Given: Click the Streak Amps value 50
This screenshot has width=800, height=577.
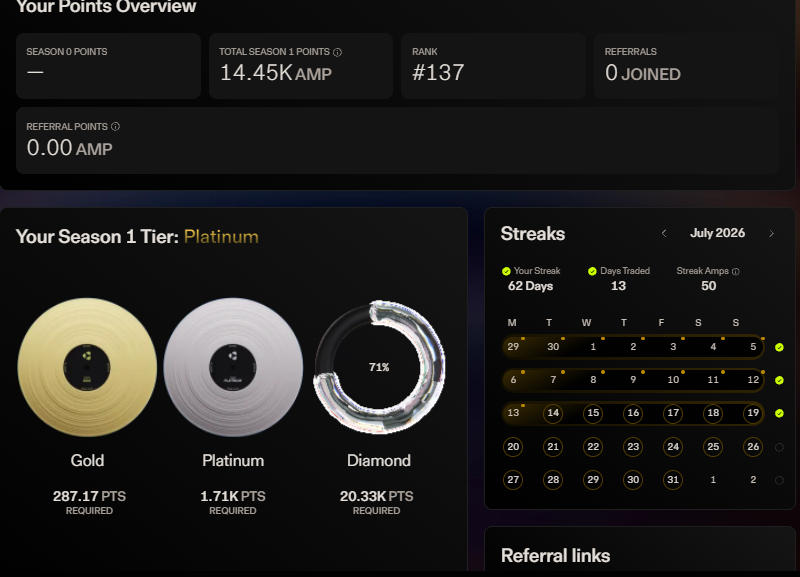Looking at the screenshot, I should [709, 286].
